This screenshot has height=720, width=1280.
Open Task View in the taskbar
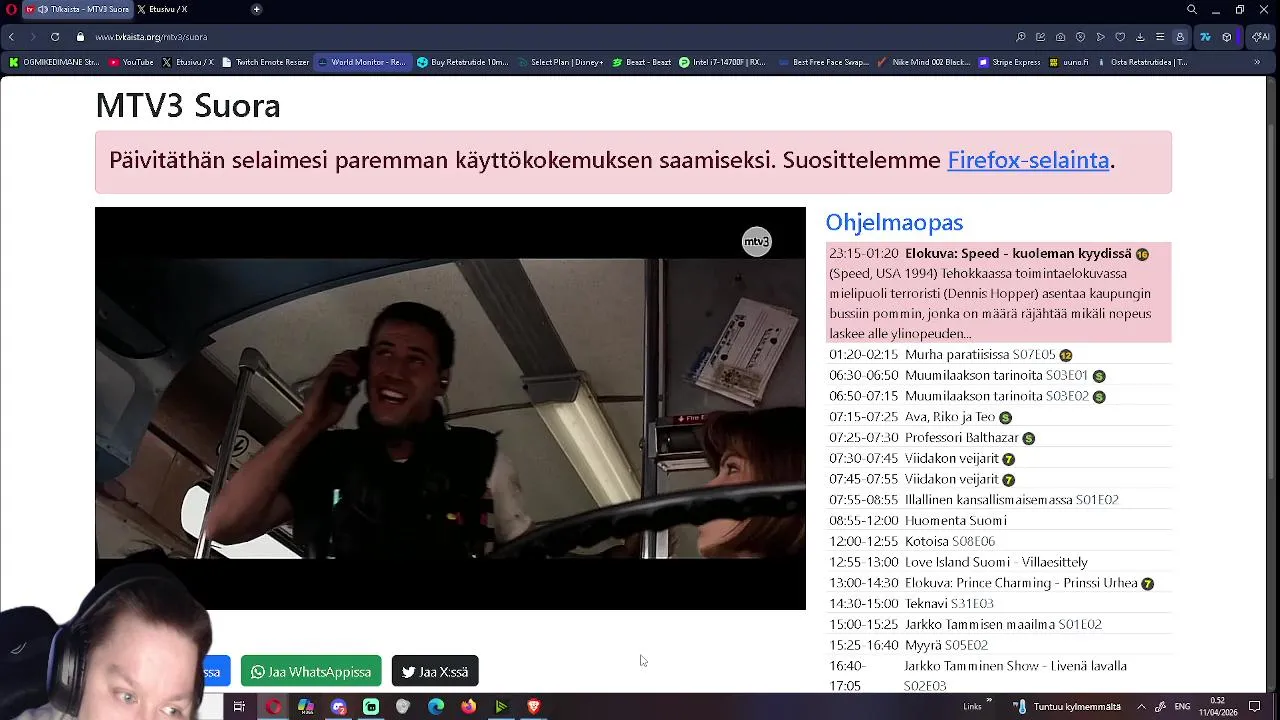[x=239, y=707]
